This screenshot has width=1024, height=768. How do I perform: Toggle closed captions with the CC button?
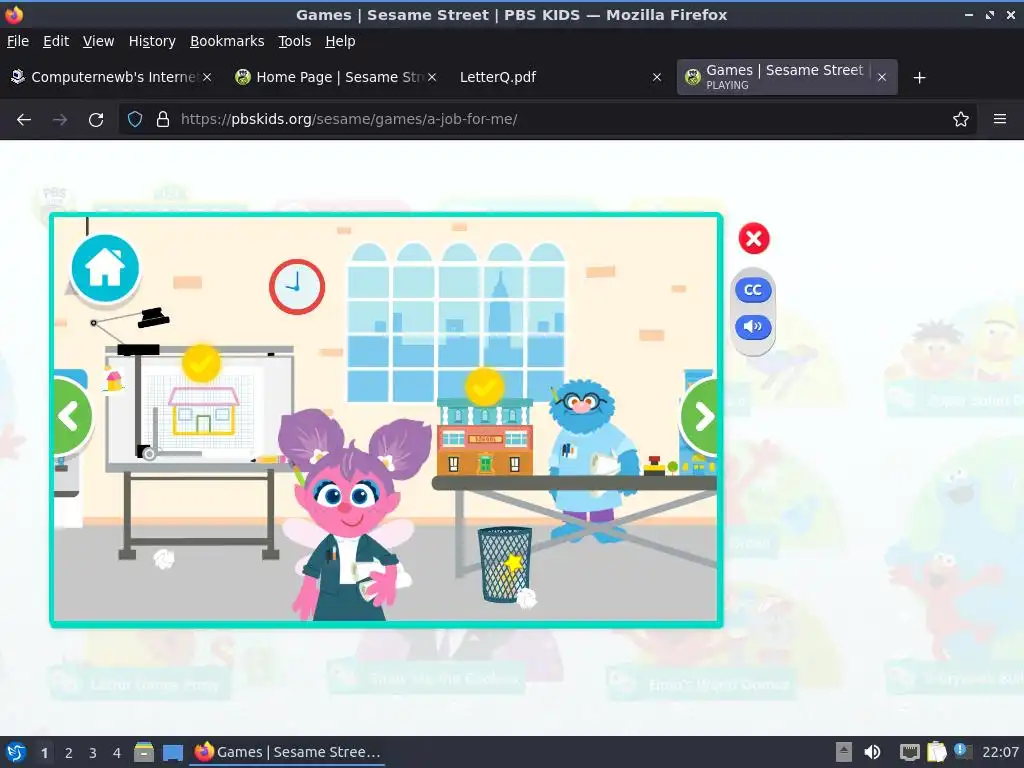coord(753,290)
